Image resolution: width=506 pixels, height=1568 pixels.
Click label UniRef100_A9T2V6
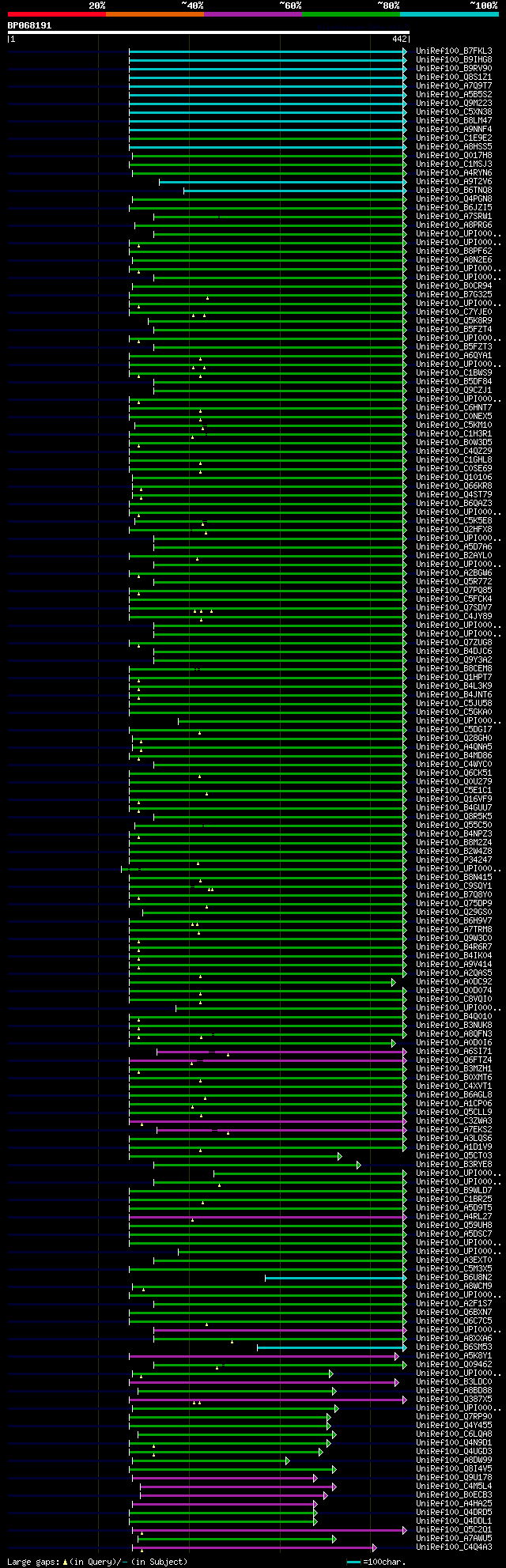click(x=454, y=182)
